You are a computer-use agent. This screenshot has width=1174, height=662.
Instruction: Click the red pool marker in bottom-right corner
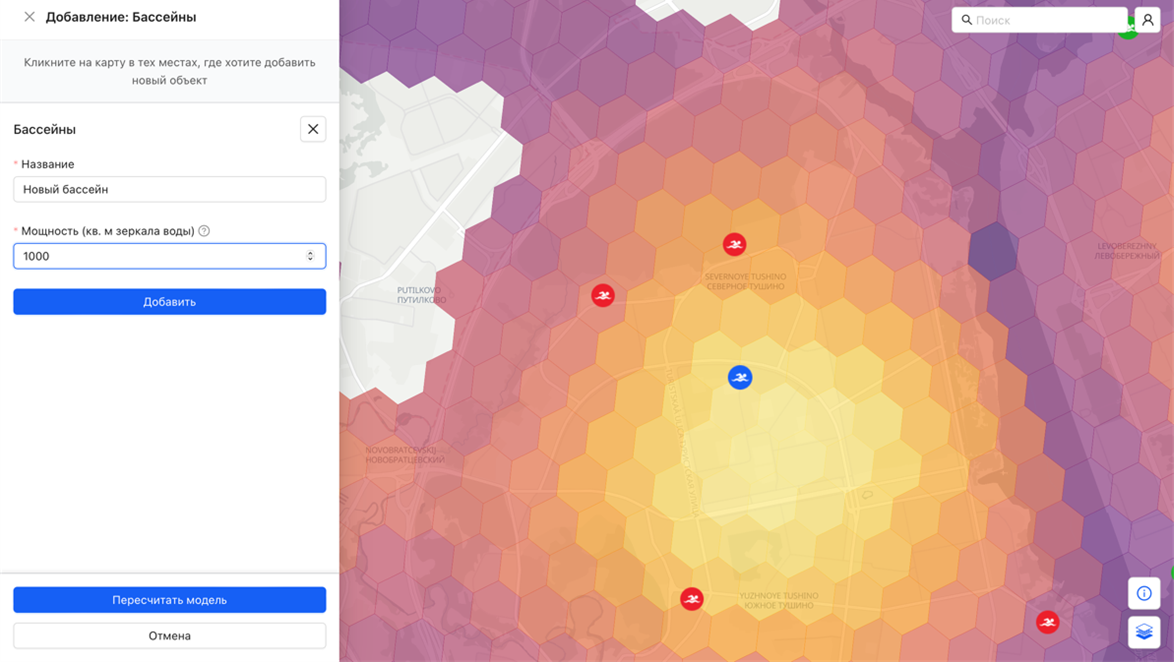[1047, 622]
